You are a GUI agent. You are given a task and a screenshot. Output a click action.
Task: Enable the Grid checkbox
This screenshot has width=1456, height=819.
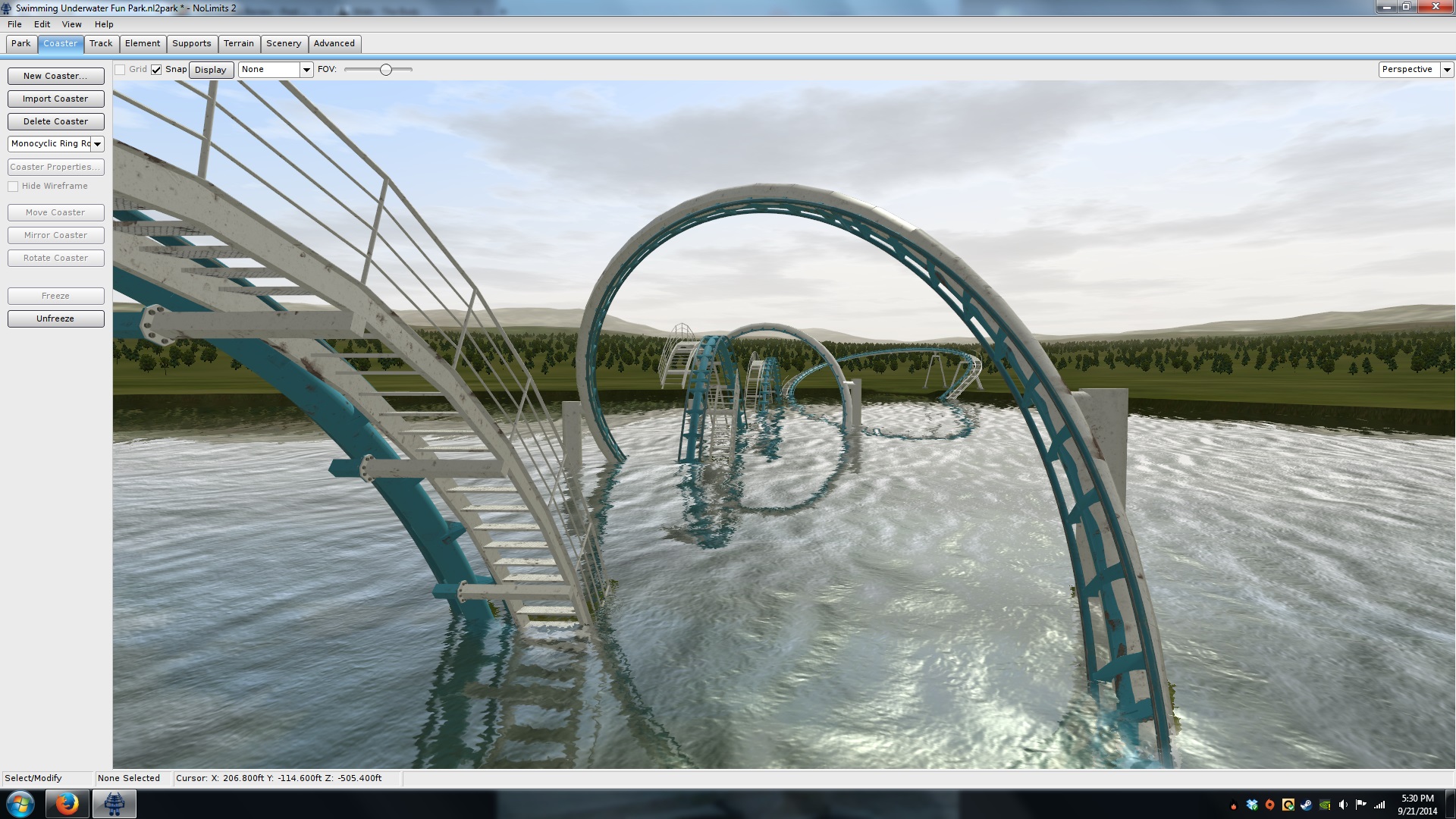[120, 70]
